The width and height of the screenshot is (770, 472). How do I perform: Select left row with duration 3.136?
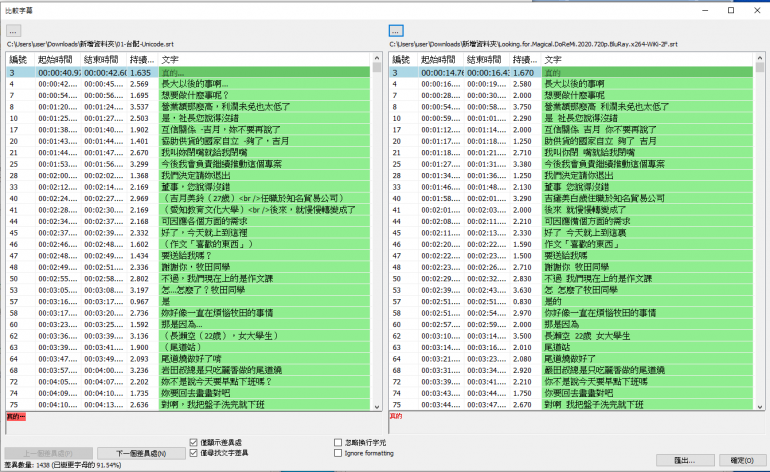coord(188,336)
